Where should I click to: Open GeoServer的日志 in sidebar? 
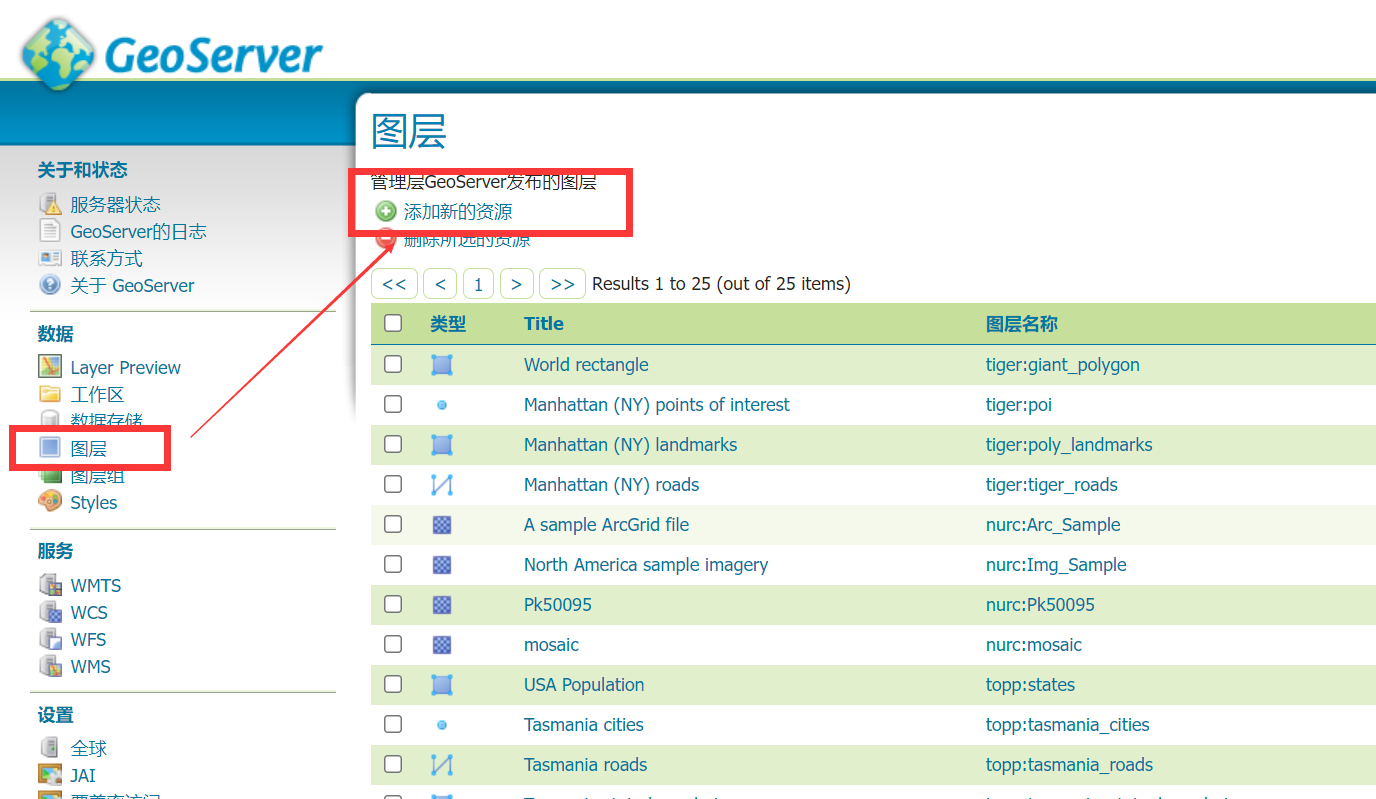[138, 231]
